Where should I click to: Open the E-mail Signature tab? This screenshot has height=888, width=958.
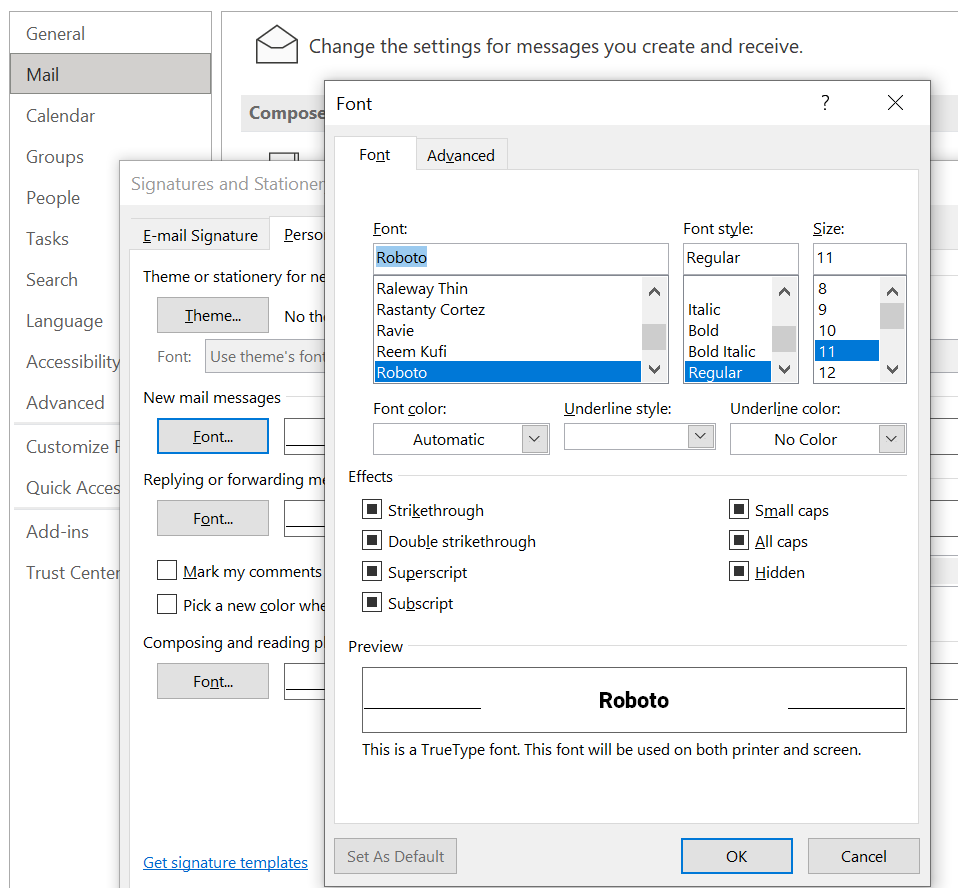200,235
